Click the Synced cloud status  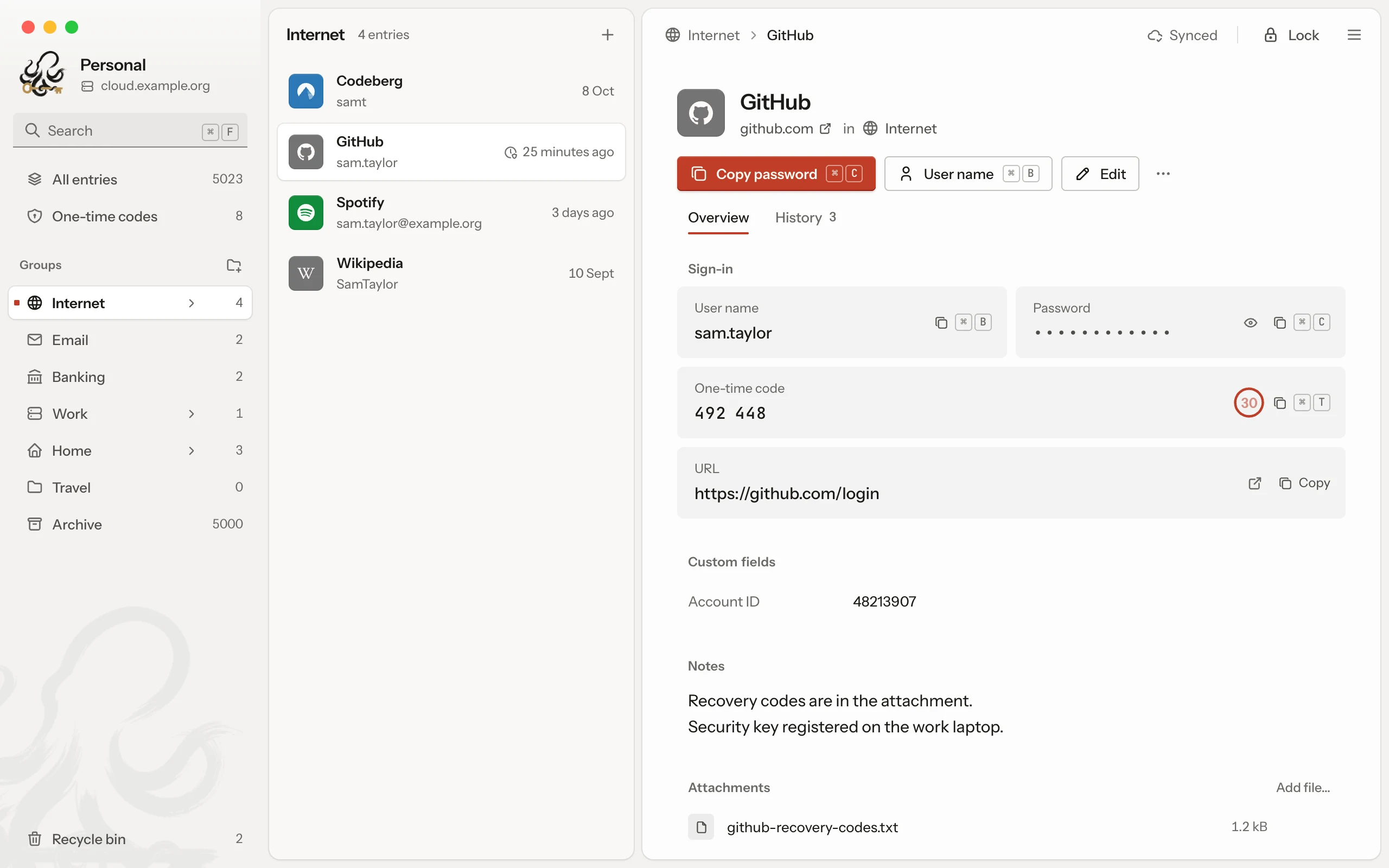(1182, 35)
